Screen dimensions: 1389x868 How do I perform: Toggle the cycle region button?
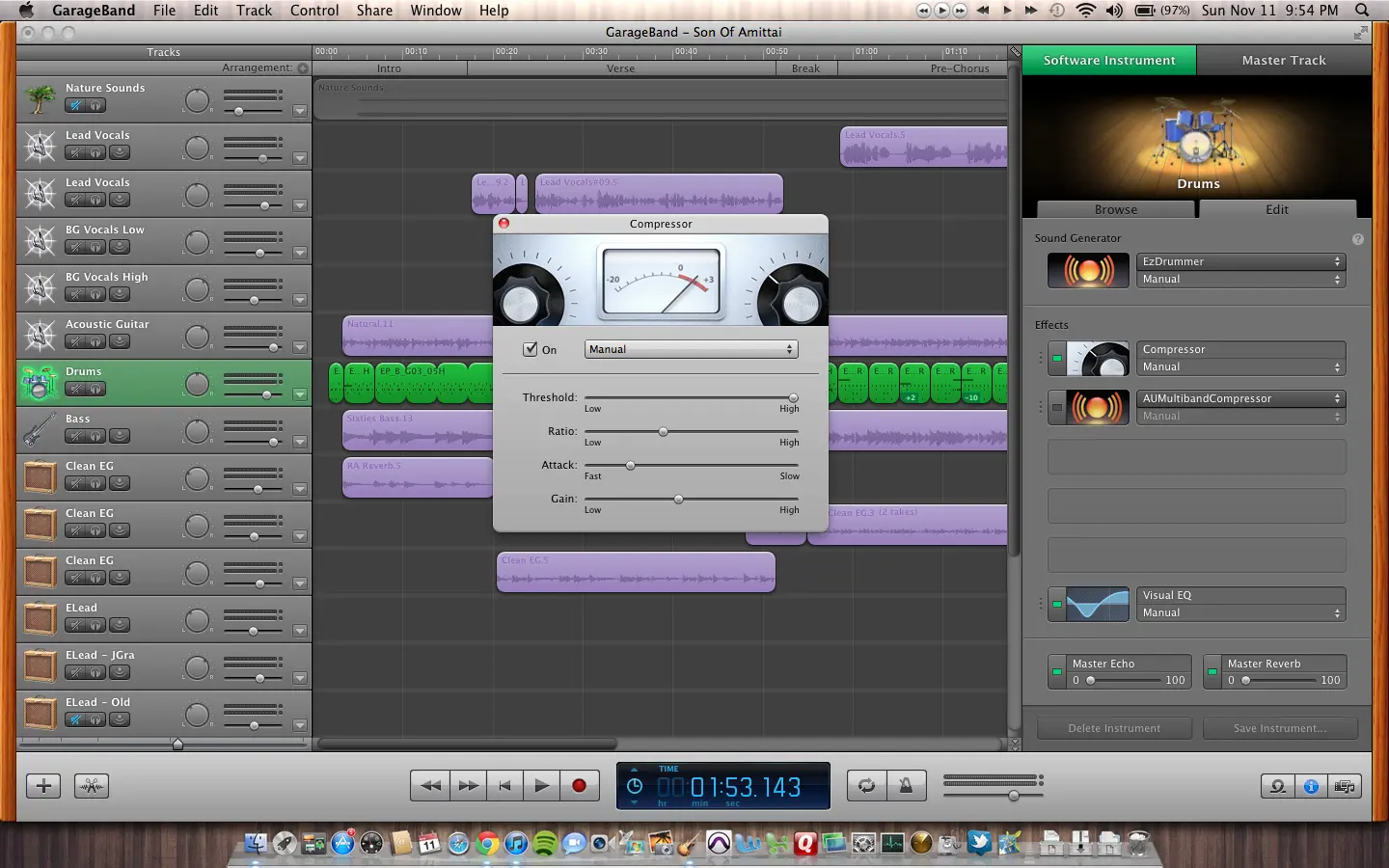click(x=866, y=785)
